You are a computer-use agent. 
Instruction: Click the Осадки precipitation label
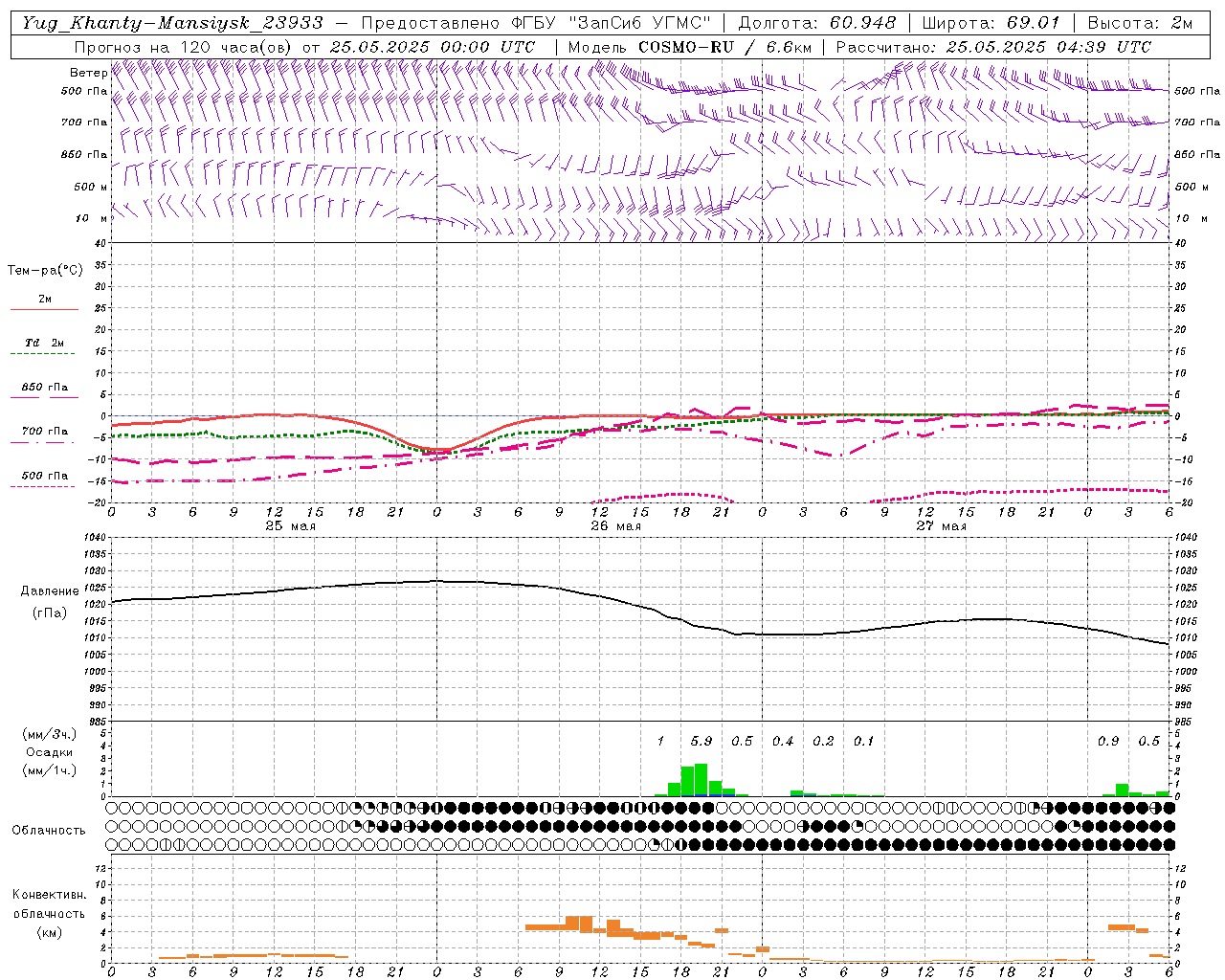pos(49,752)
